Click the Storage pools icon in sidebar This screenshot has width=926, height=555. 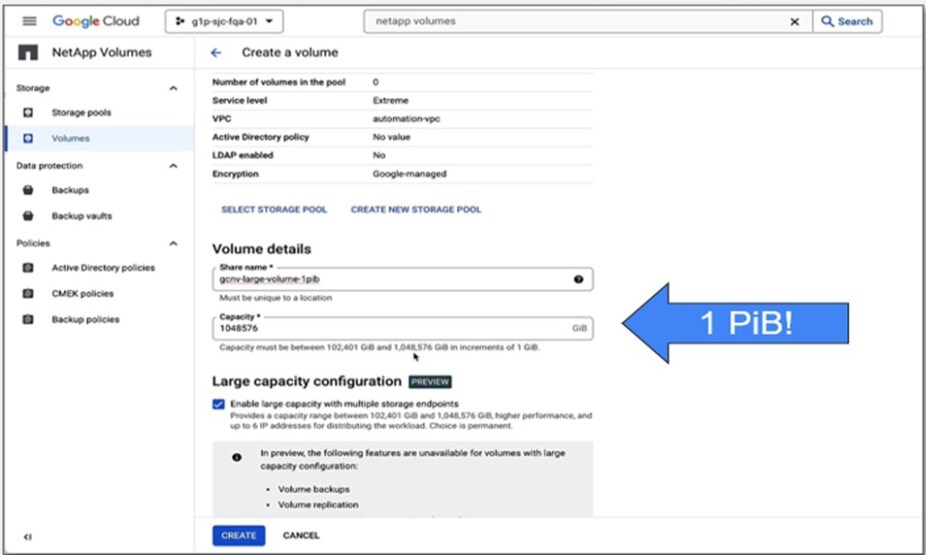pos(29,113)
